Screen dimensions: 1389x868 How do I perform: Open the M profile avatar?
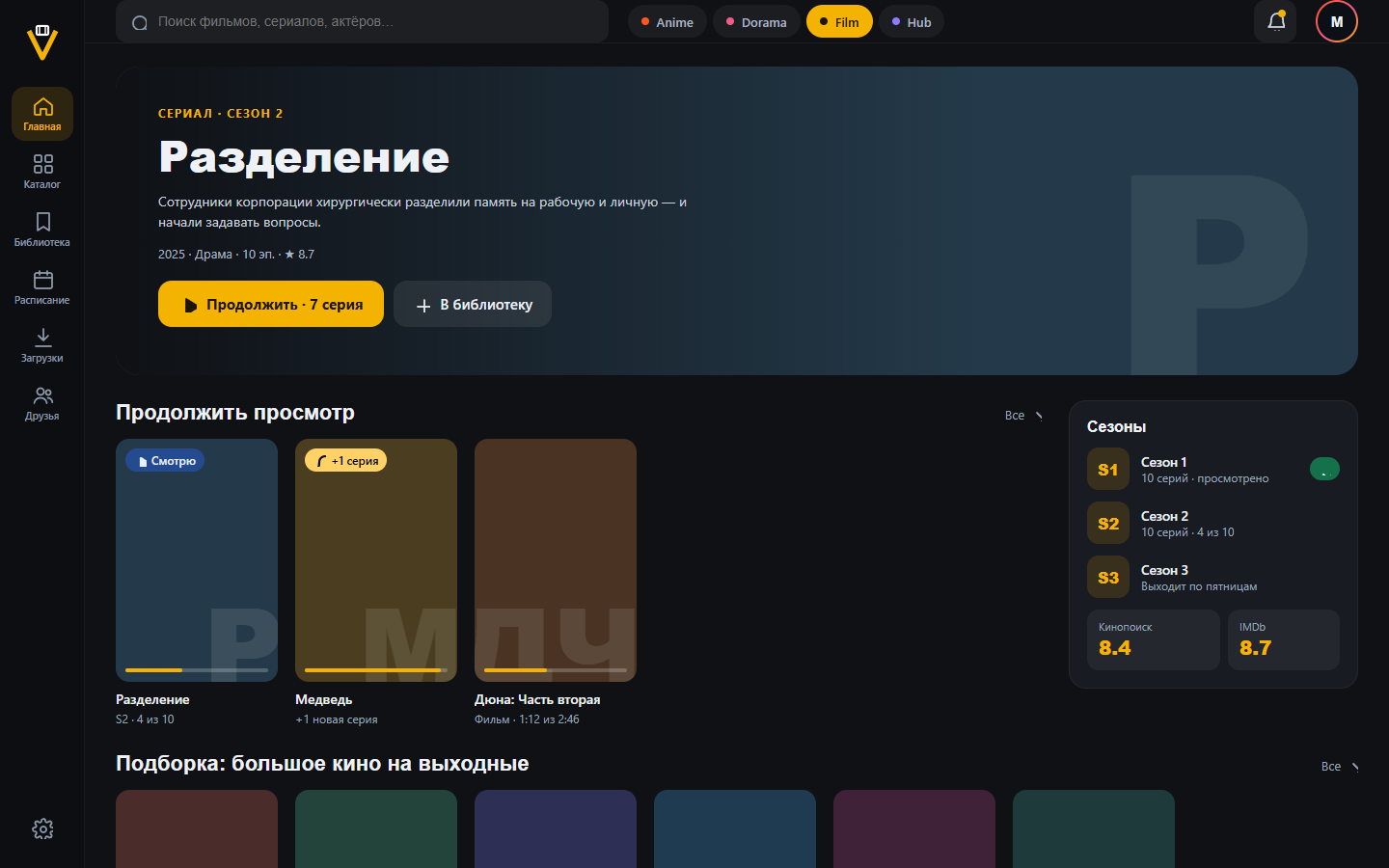point(1336,21)
